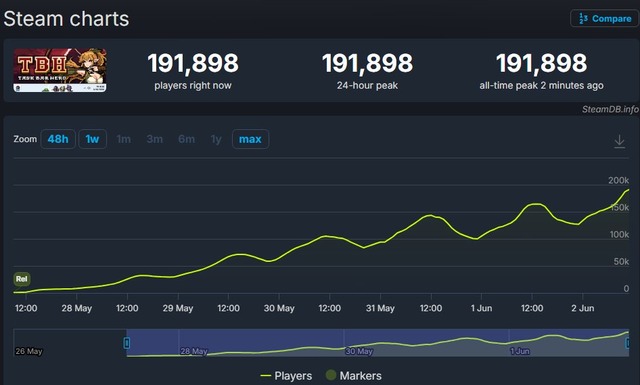Toggle the Players series in legend
Viewport: 640px width, 385px height.
tap(286, 376)
